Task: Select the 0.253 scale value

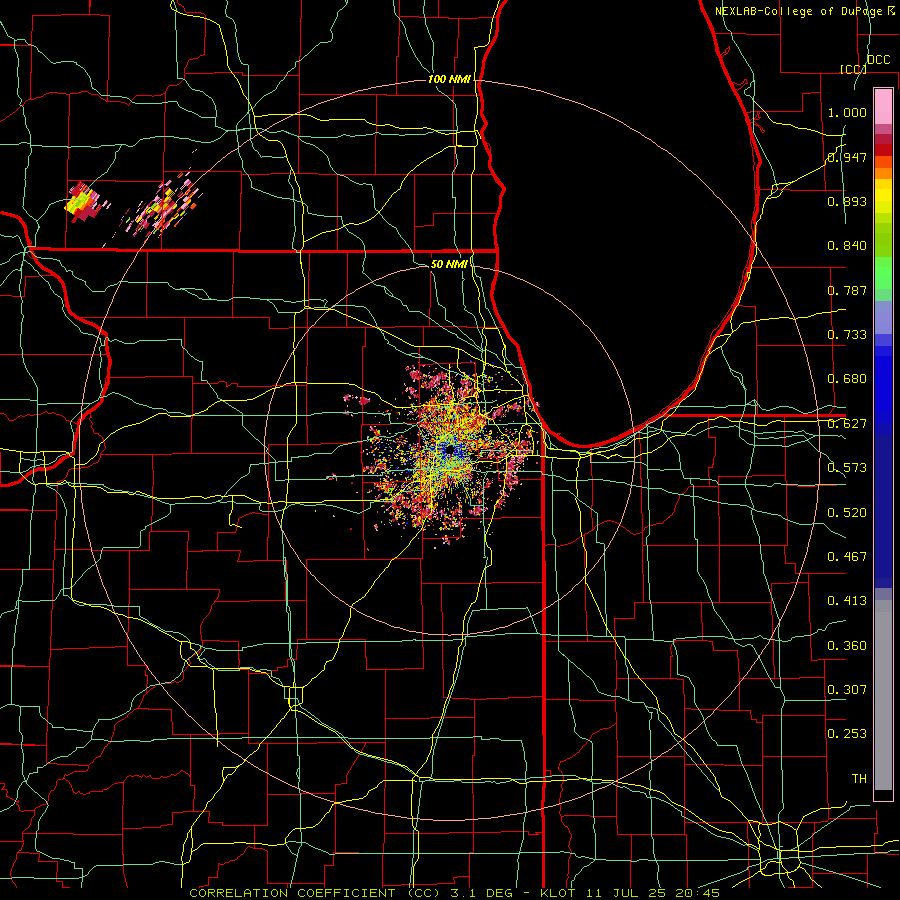Action: (847, 734)
